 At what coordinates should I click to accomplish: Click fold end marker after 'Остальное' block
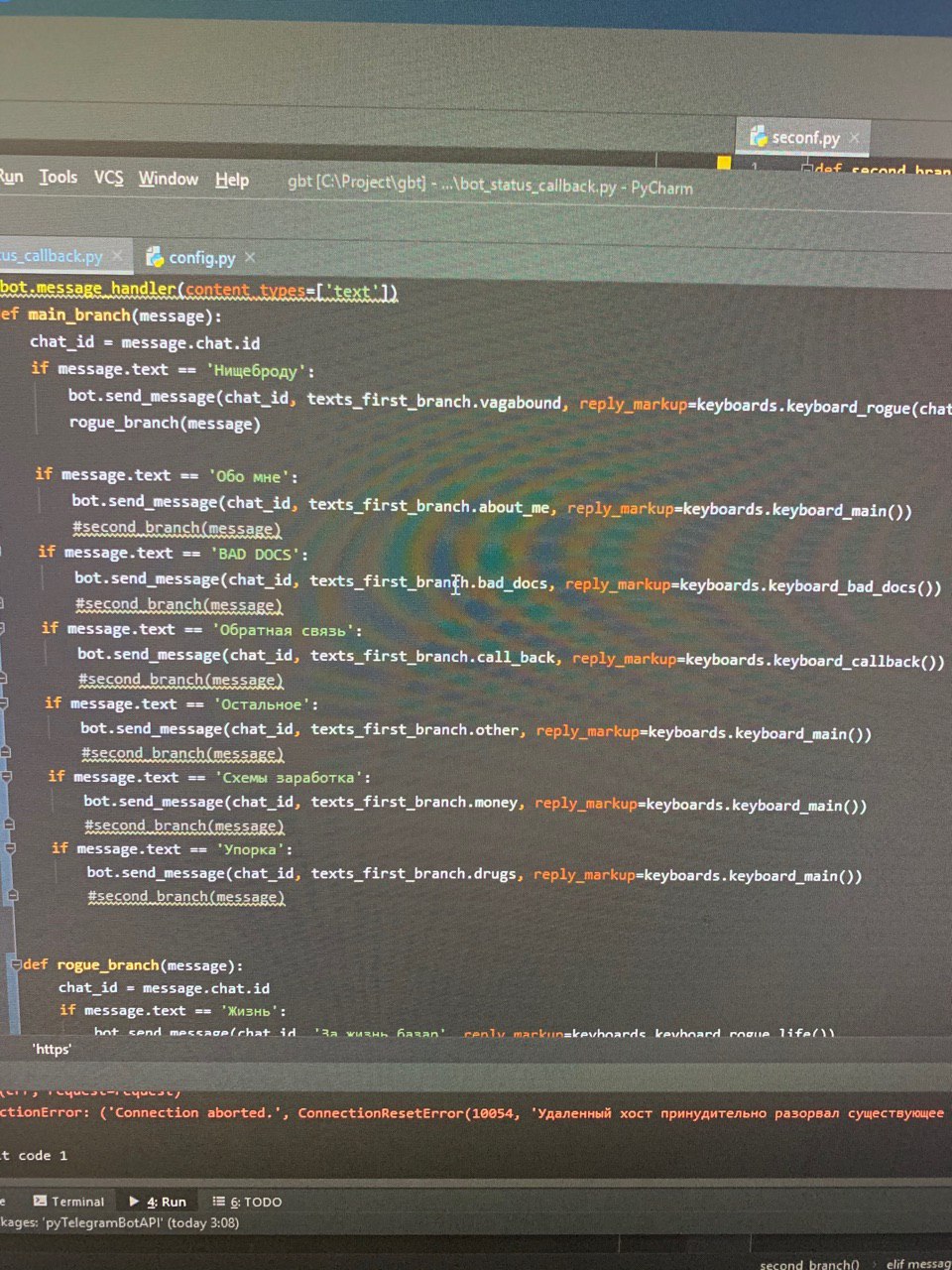6,752
